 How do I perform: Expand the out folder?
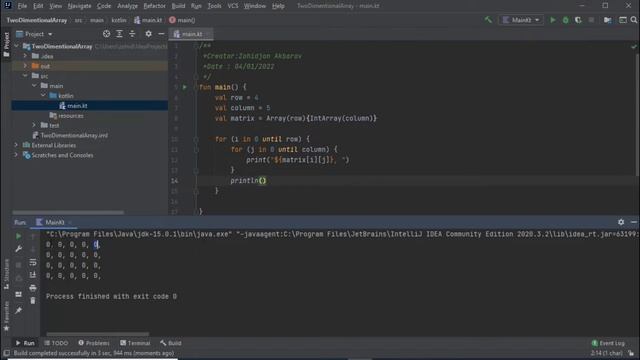click(x=25, y=66)
